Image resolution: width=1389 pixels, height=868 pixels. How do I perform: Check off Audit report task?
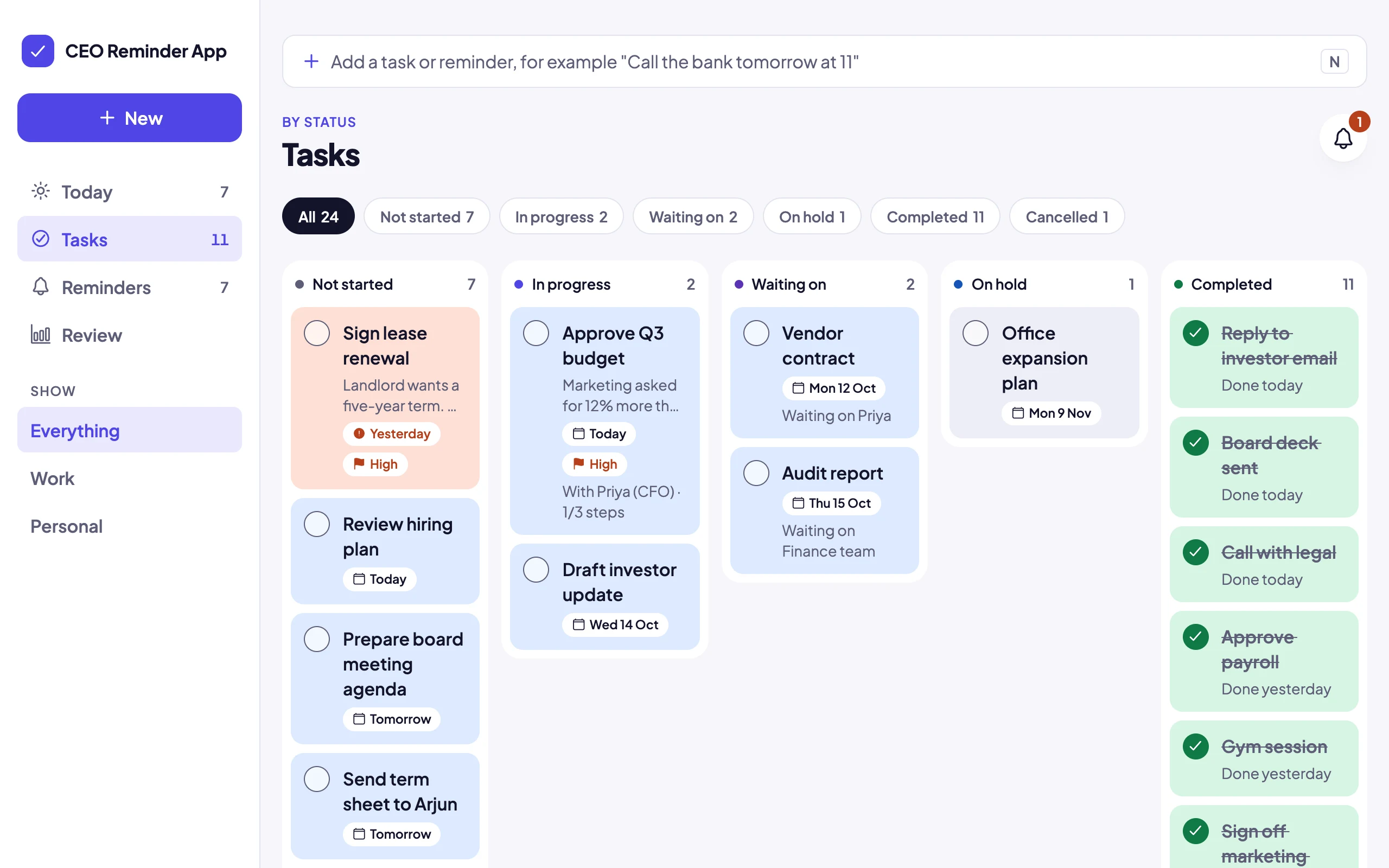[756, 473]
